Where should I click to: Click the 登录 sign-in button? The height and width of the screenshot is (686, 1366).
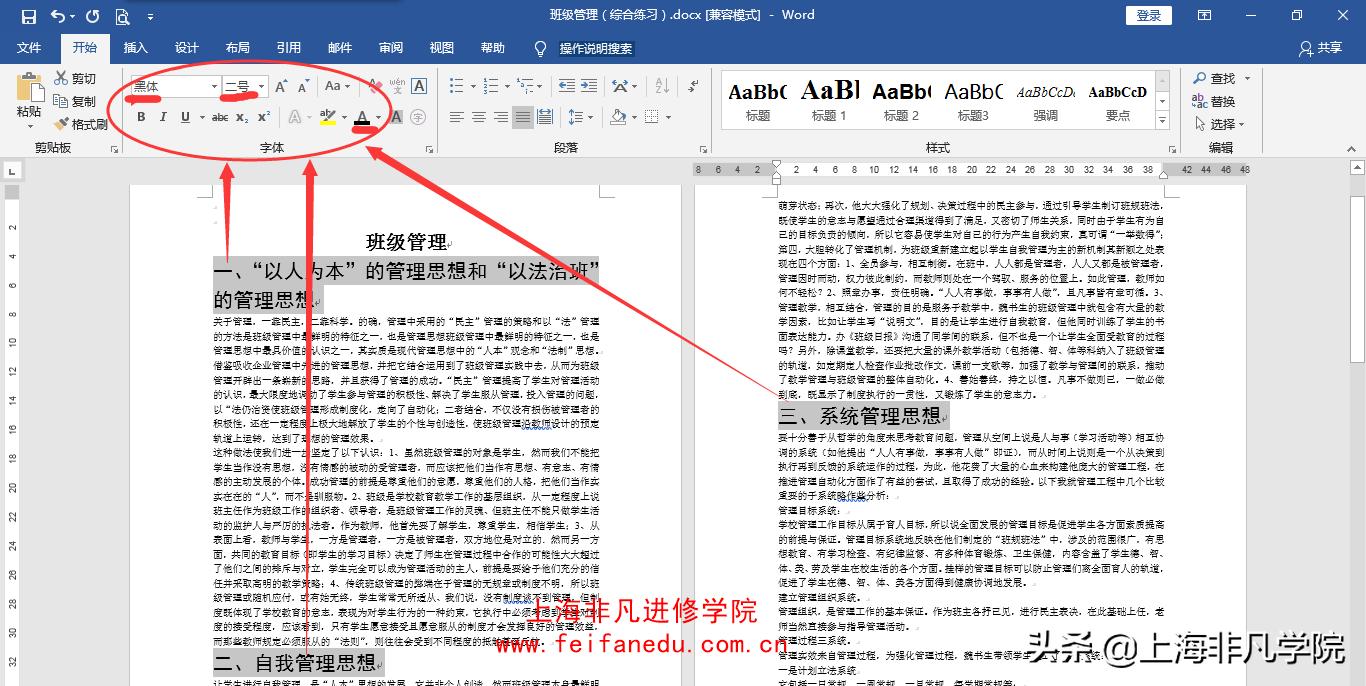pos(1148,16)
